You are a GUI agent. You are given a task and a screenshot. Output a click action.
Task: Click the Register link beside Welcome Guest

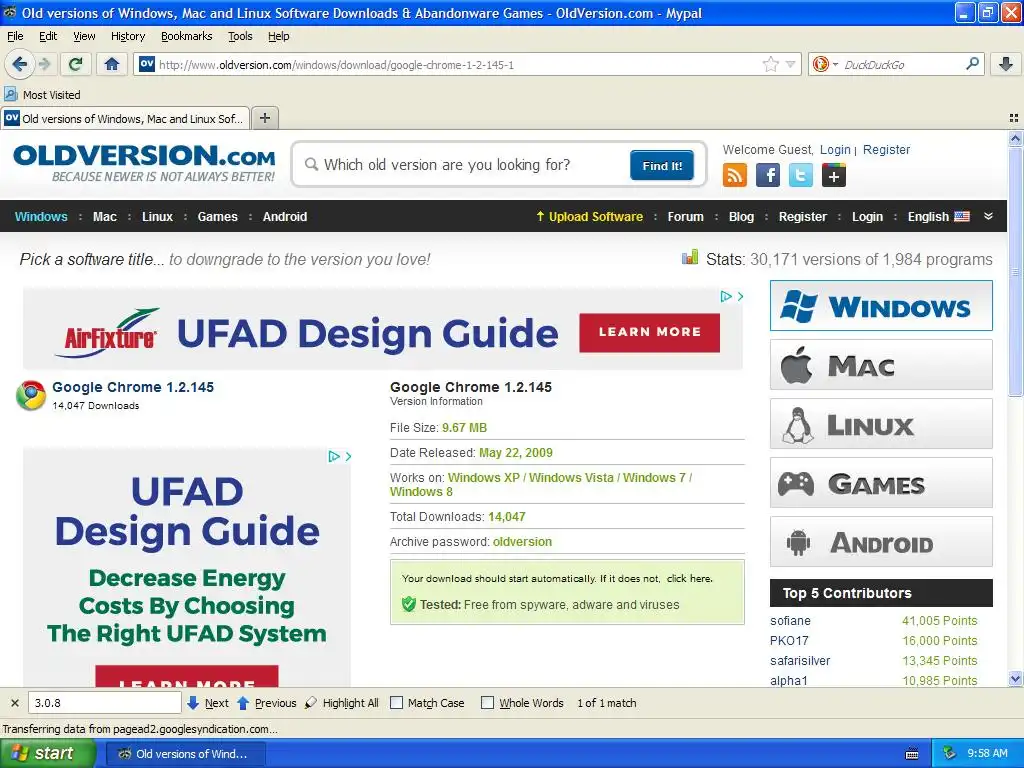886,150
